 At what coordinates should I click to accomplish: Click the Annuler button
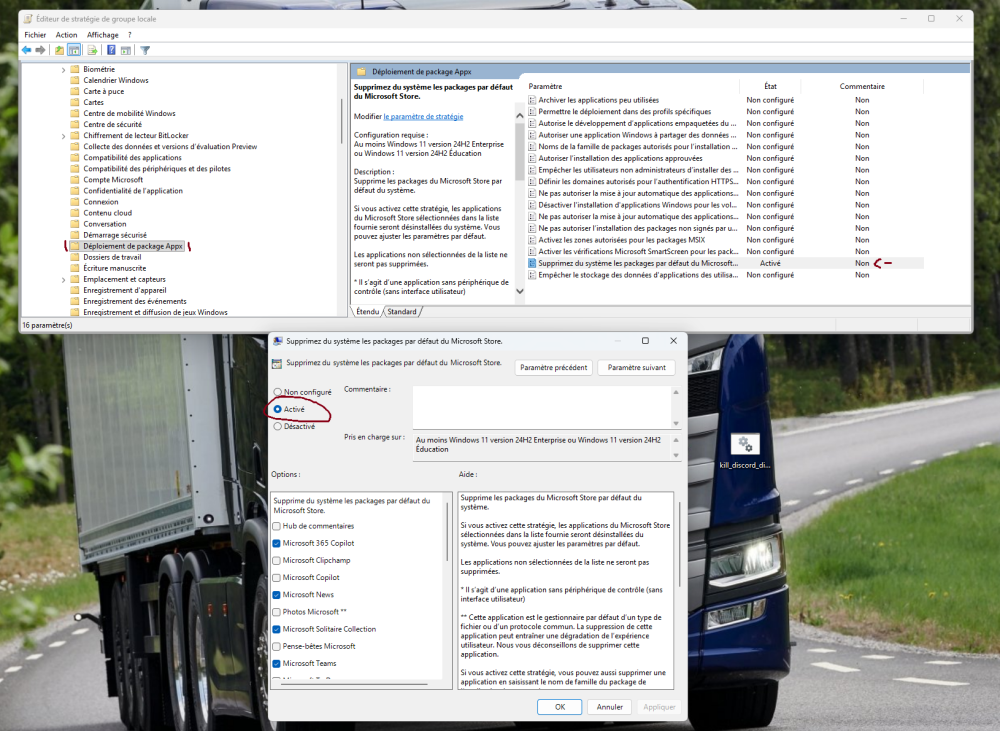click(x=610, y=707)
